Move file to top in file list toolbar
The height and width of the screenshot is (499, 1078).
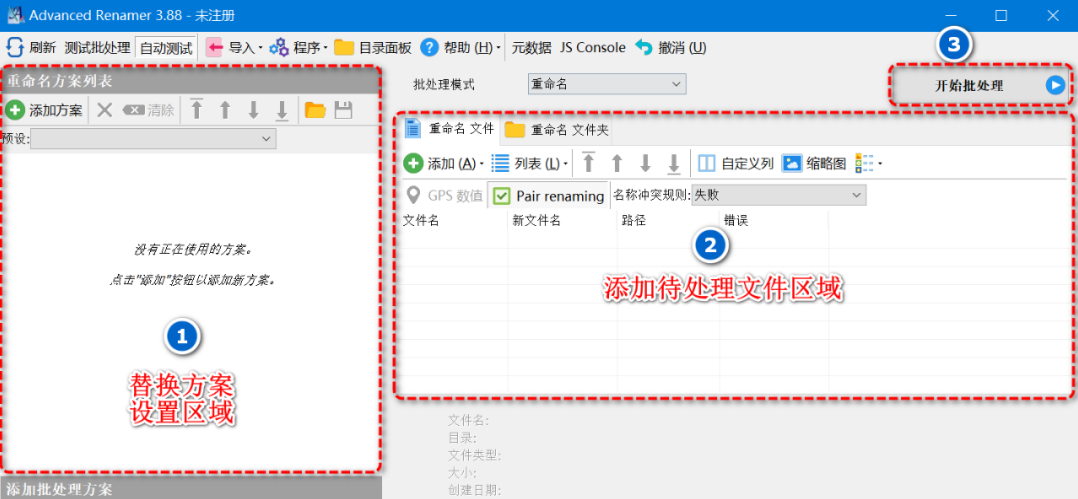(588, 164)
